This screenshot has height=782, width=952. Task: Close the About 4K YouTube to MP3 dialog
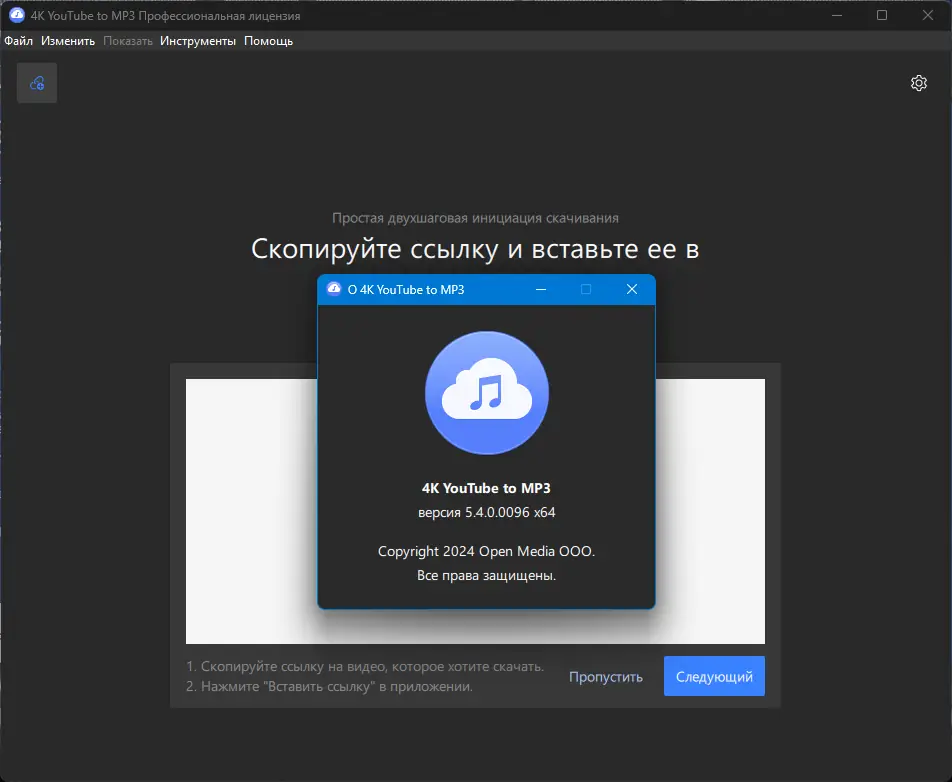[x=632, y=289]
